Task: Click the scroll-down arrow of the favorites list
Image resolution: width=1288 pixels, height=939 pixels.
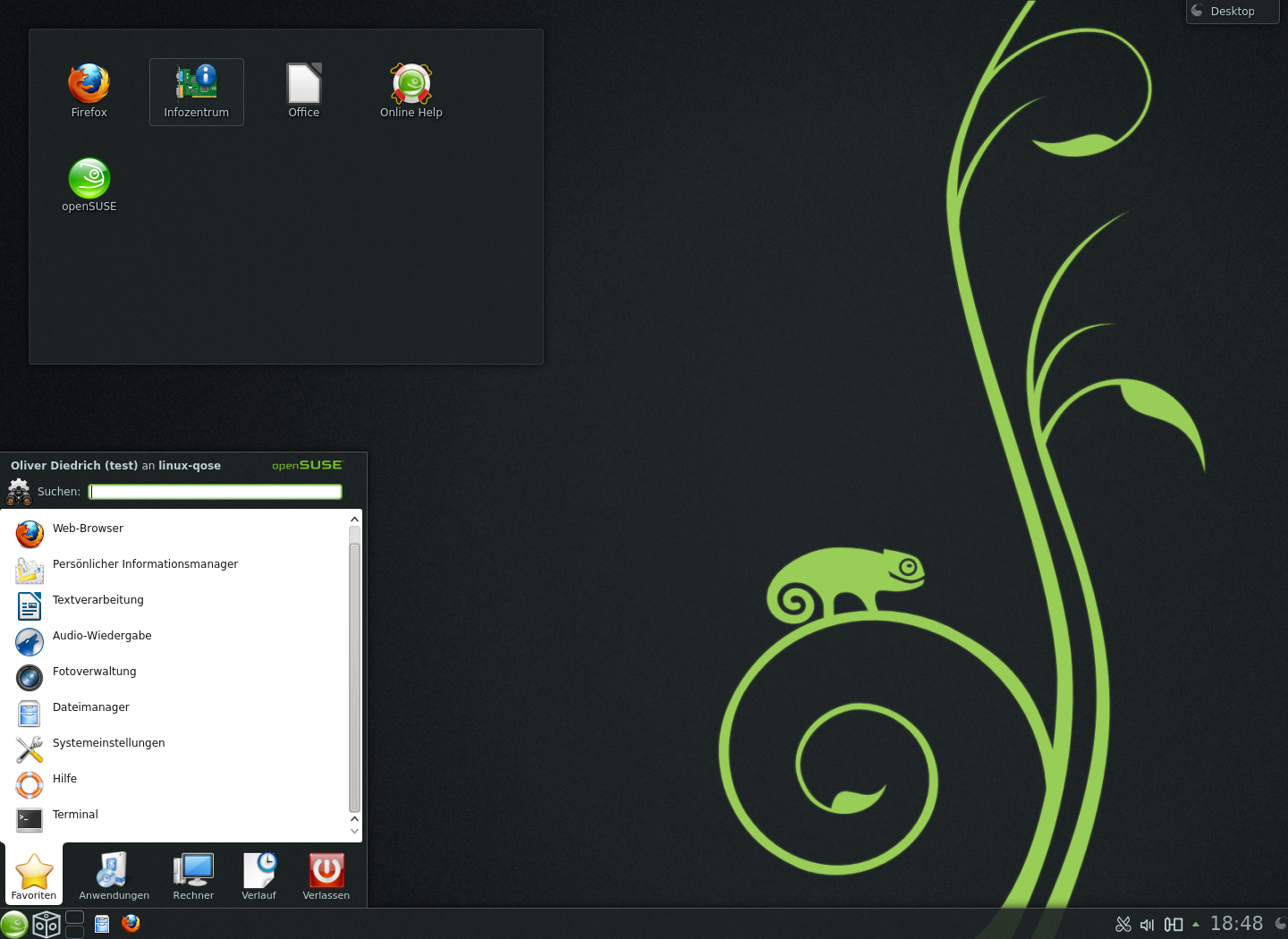Action: click(355, 831)
